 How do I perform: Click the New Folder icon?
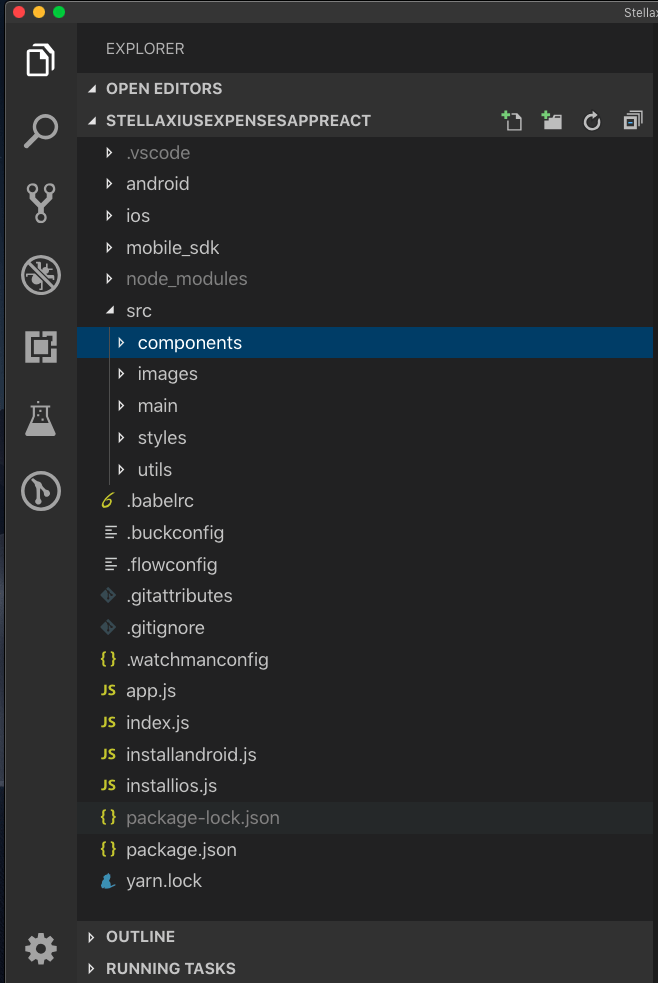[x=551, y=120]
